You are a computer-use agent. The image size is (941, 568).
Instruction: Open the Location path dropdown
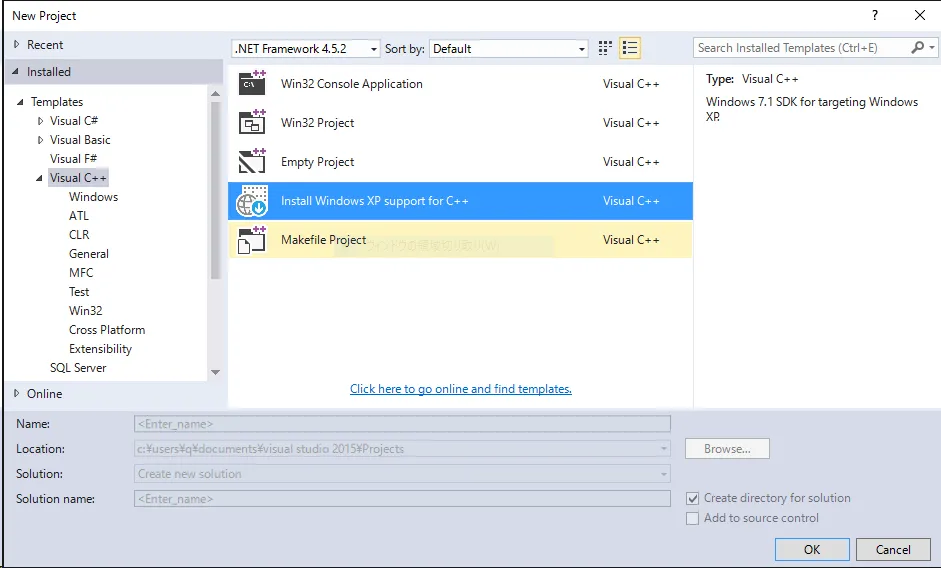664,449
